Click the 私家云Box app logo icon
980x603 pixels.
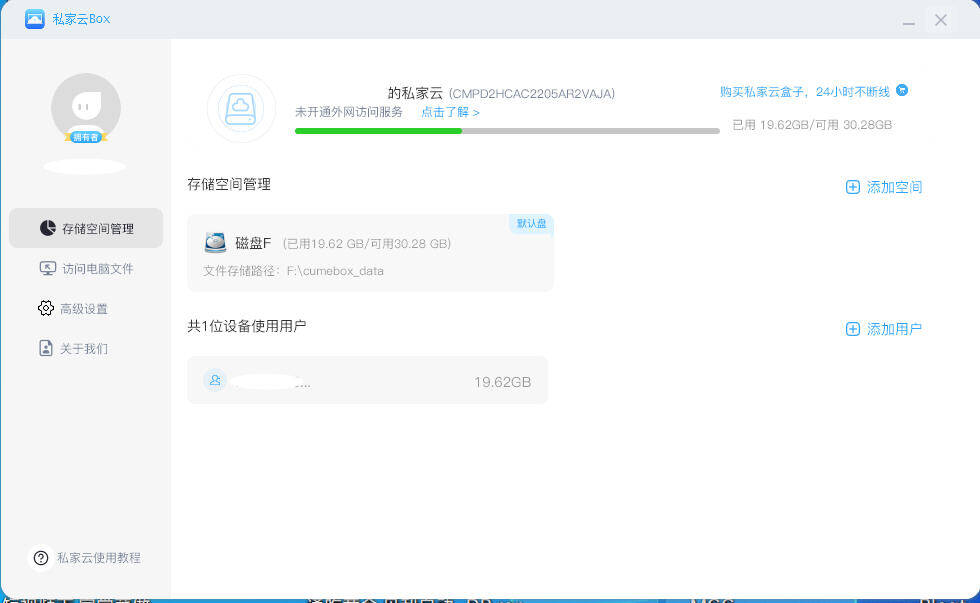pyautogui.click(x=35, y=19)
